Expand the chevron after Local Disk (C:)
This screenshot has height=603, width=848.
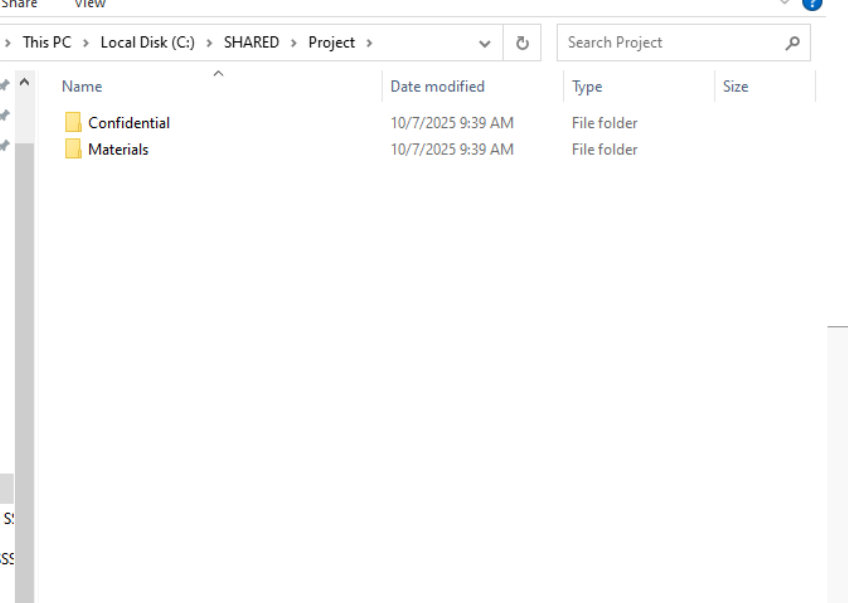[x=209, y=43]
